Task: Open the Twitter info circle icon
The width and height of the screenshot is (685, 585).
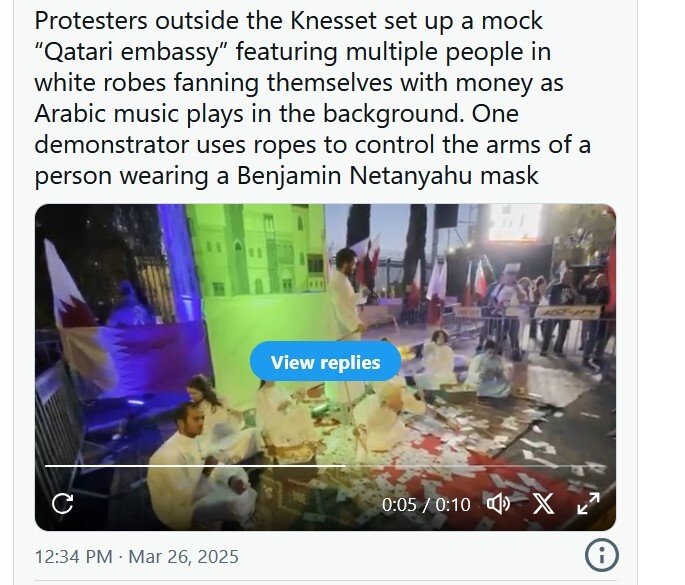Action: click(602, 555)
